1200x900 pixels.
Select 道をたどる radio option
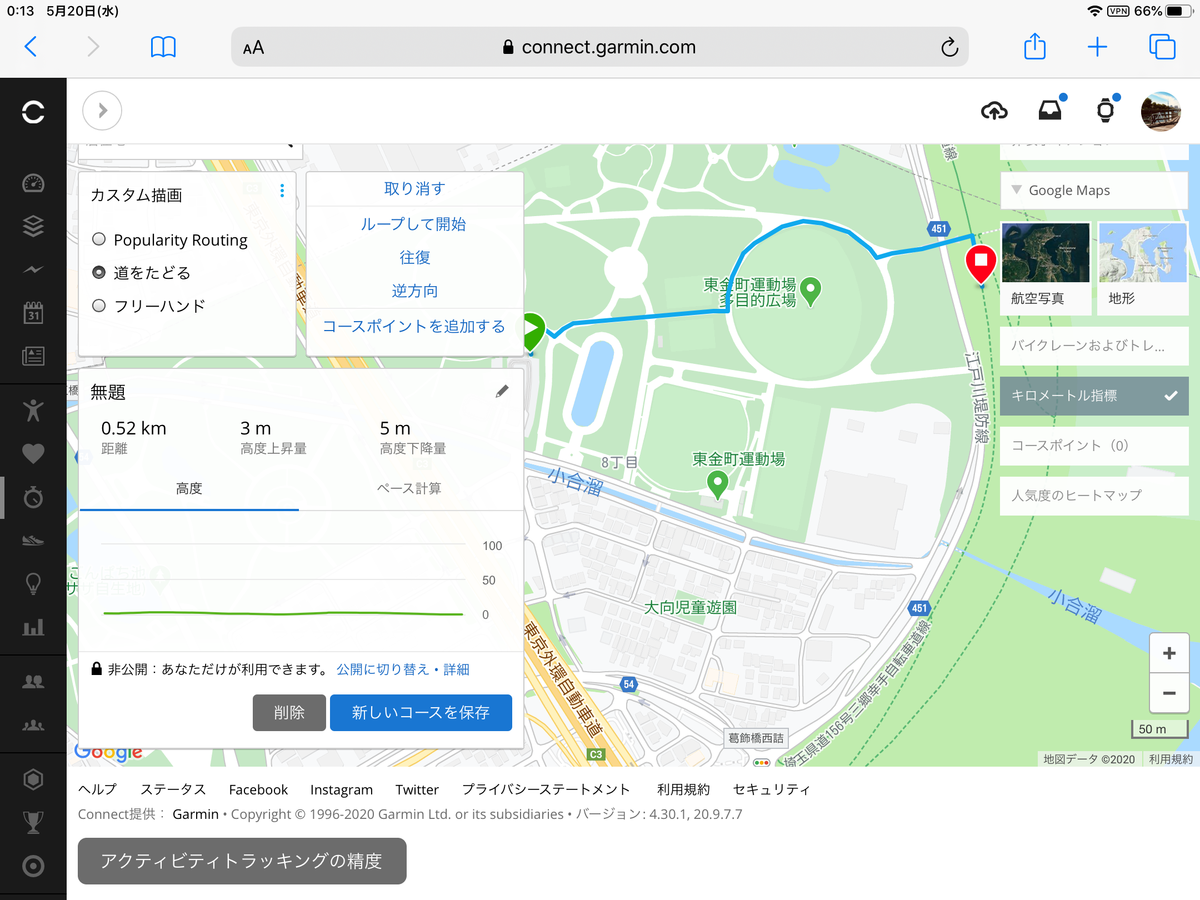click(98, 273)
